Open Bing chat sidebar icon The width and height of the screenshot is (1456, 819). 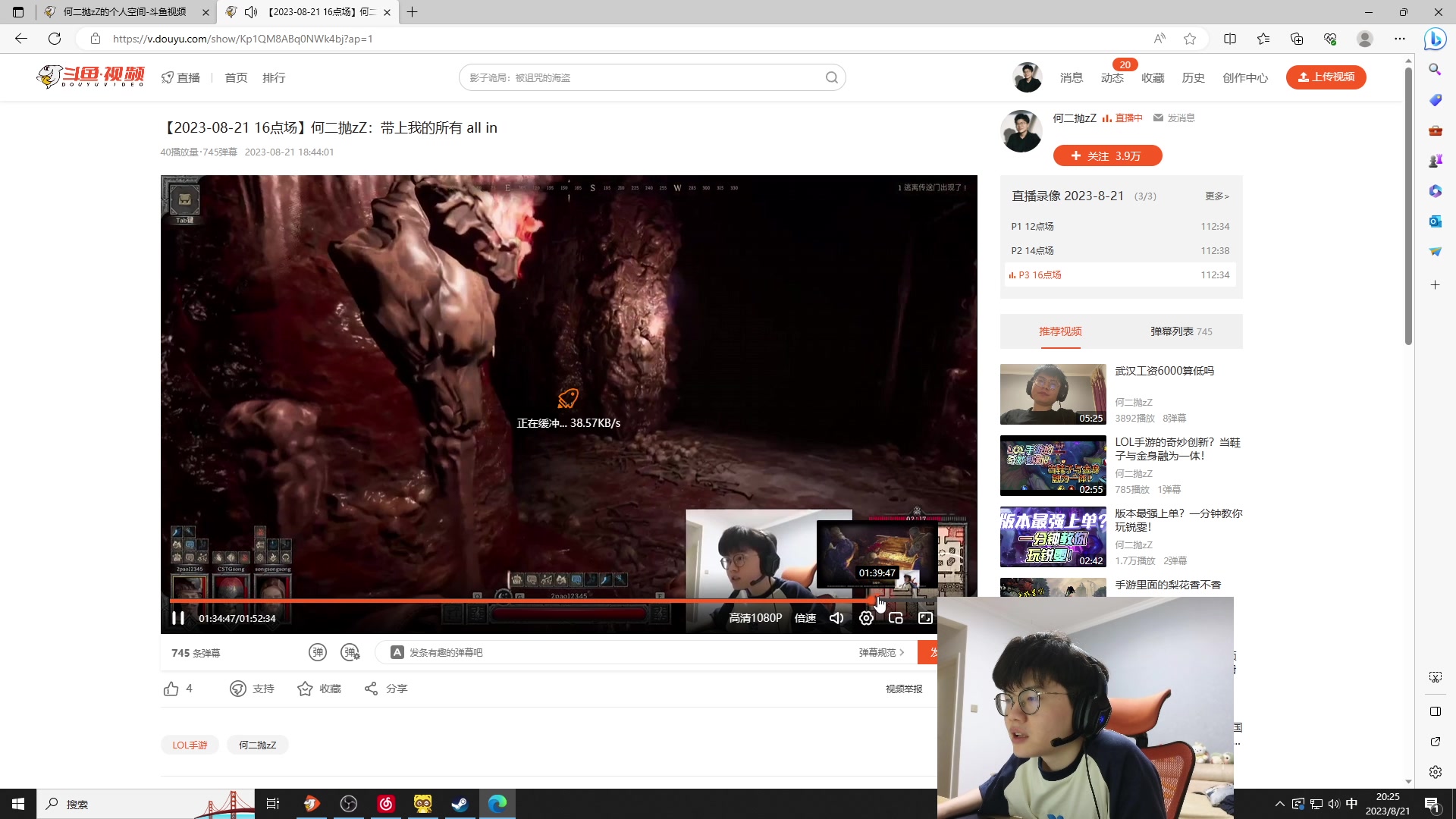tap(1435, 39)
